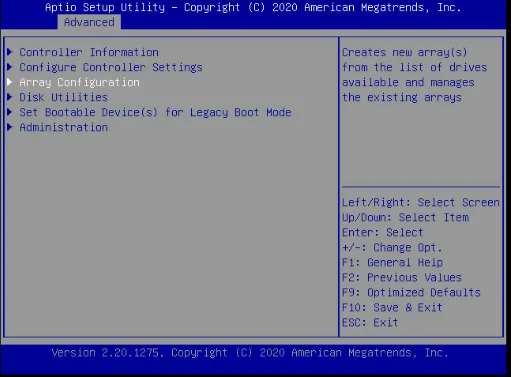Click the arrow beside Administration
Image resolution: width=511 pixels, height=377 pixels.
(x=10, y=127)
